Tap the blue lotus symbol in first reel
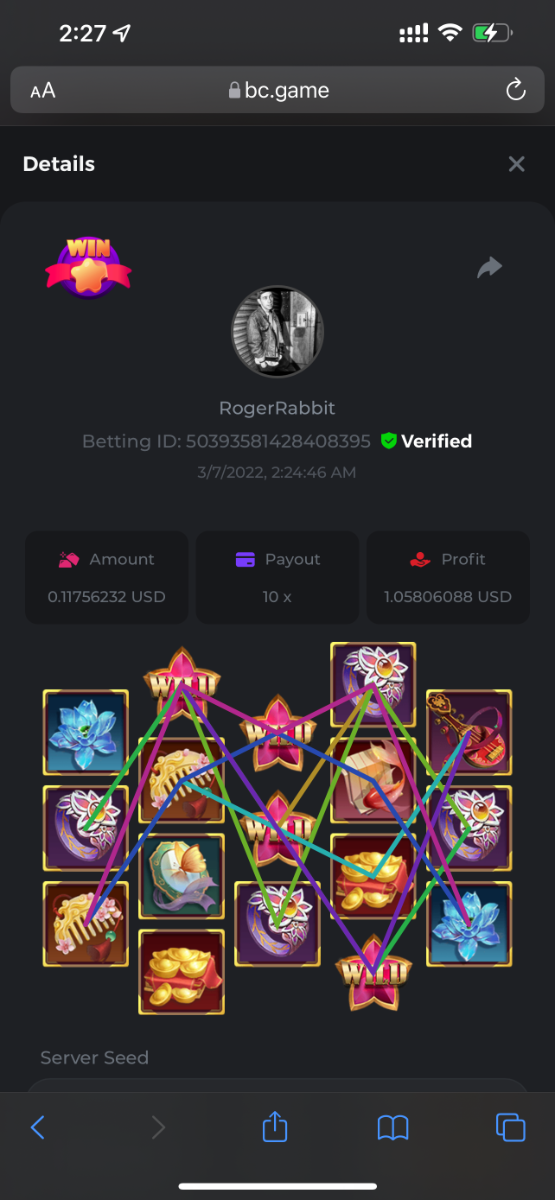The height and width of the screenshot is (1200, 555). pyautogui.click(x=85, y=733)
